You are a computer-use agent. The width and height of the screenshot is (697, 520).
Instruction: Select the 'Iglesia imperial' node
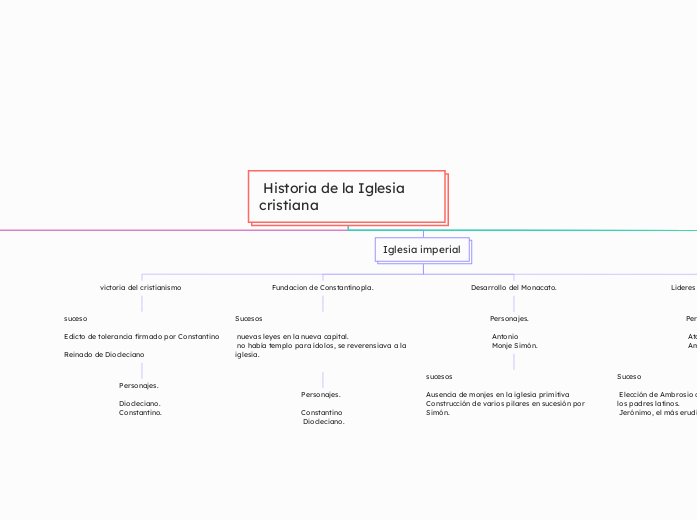tap(422, 250)
